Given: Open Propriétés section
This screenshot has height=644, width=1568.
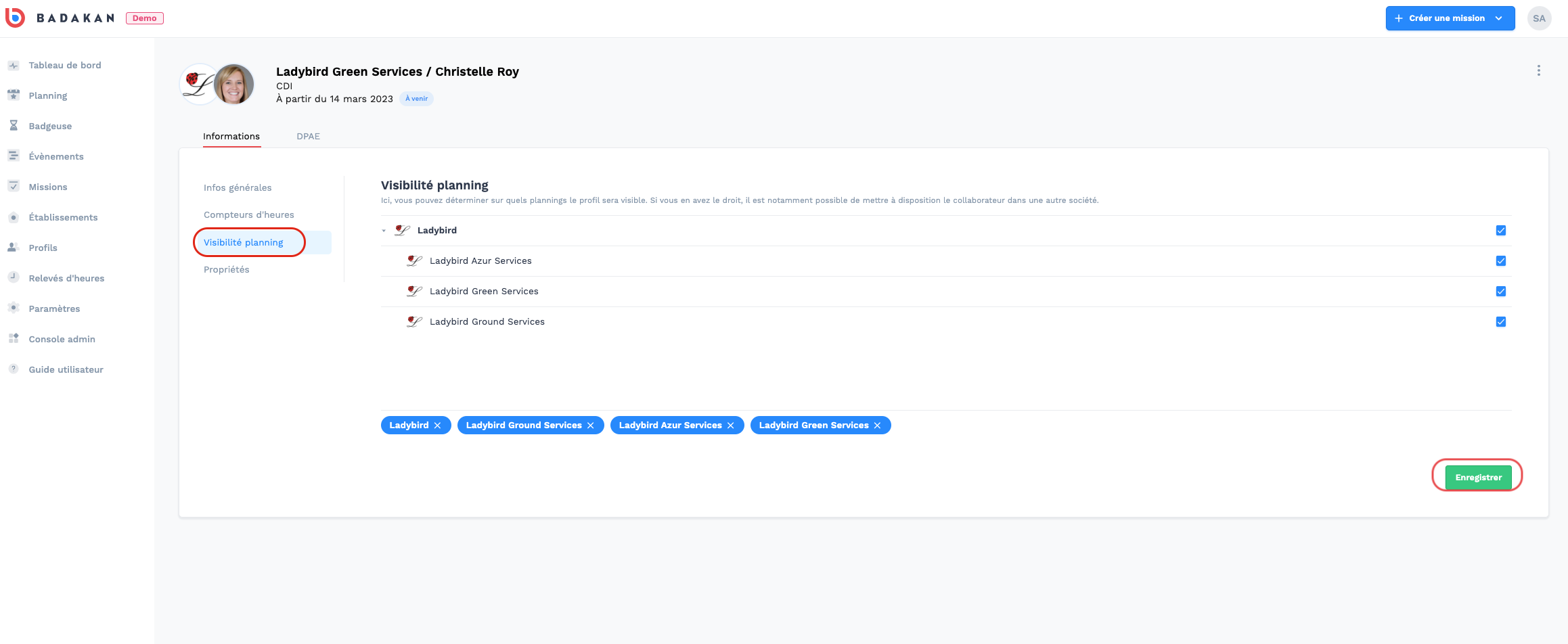Looking at the screenshot, I should (227, 269).
